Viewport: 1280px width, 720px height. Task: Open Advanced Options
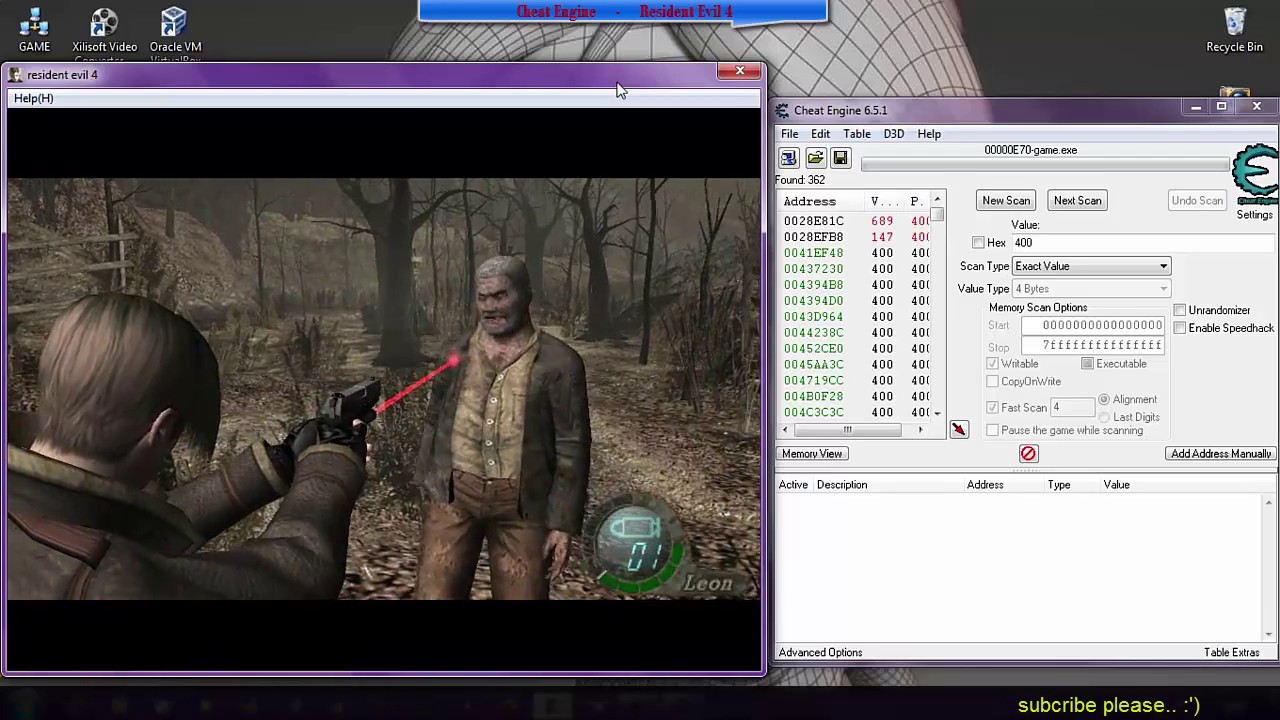pyautogui.click(x=820, y=653)
